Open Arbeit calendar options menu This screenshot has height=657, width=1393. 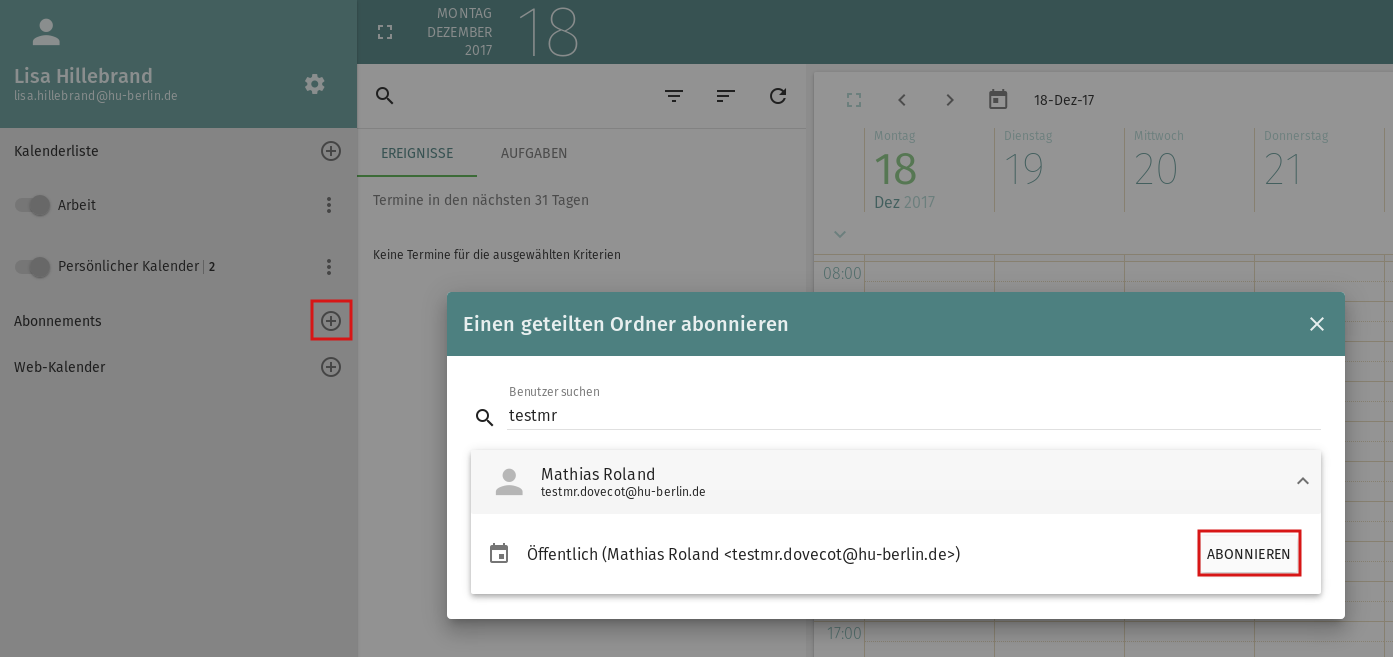tap(329, 205)
